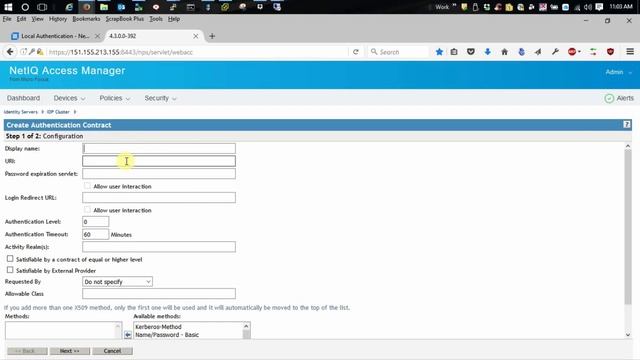Reload the page with the refresh icon
The image size is (640, 360).
pos(356,52)
